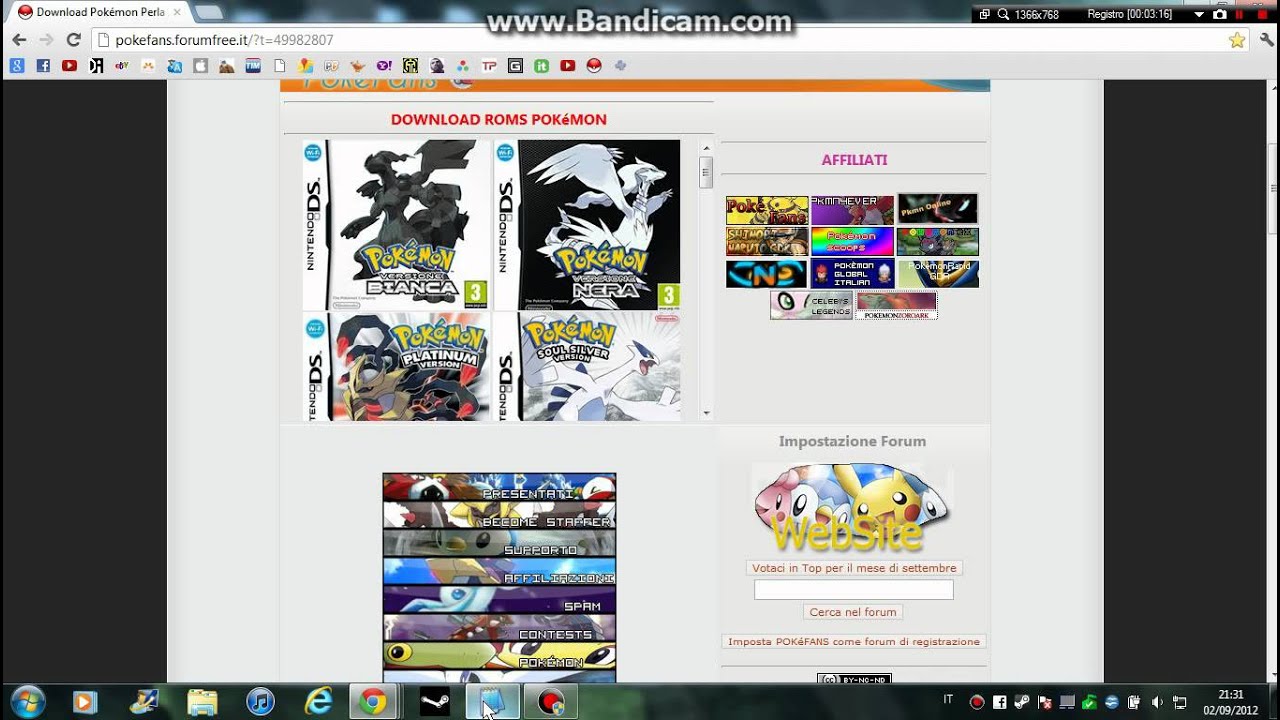Click the IT language indicator in the taskbar
1280x720 pixels.
(948, 700)
